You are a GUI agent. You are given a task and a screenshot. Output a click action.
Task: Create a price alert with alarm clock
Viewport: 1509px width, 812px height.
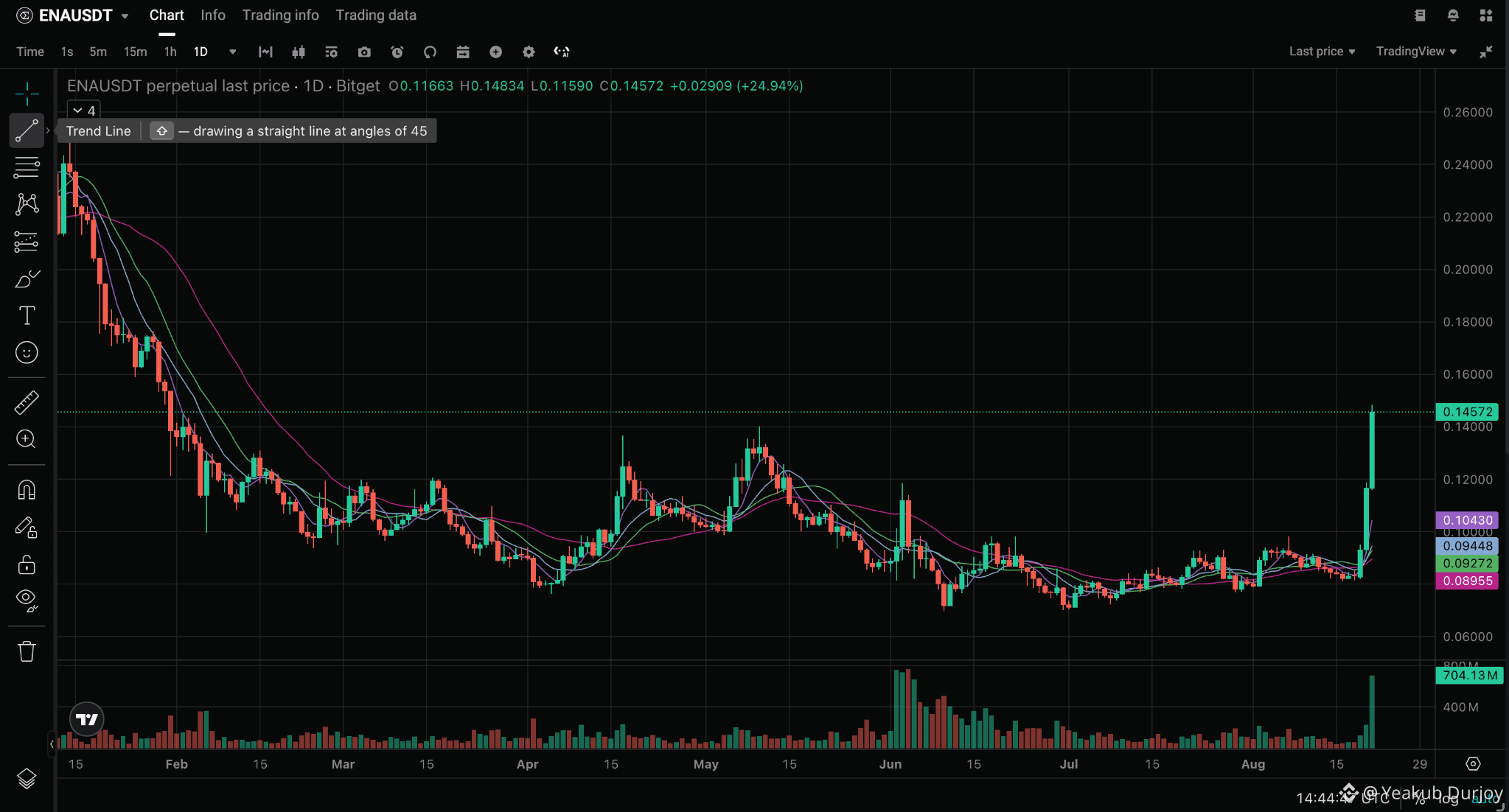point(397,52)
